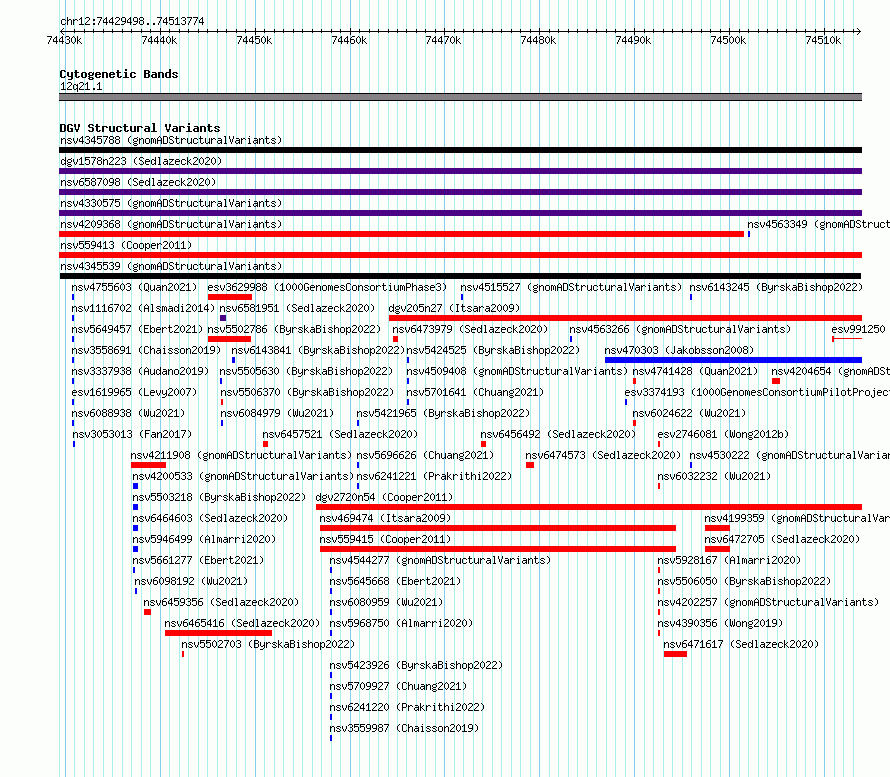Open esv3629988 (1000GenomesConsortiumPhase3) label
This screenshot has height=777, width=890.
[327, 287]
